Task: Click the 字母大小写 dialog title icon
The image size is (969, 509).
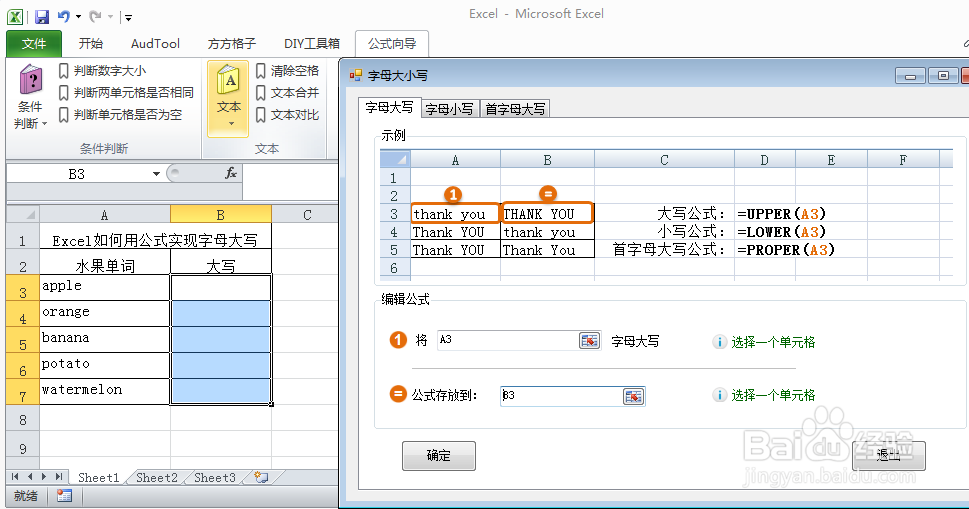Action: (355, 75)
